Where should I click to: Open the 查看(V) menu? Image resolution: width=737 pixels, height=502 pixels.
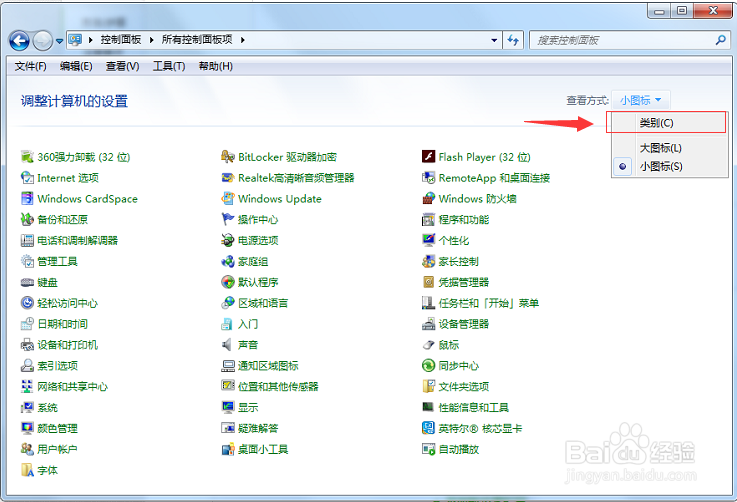tap(123, 66)
